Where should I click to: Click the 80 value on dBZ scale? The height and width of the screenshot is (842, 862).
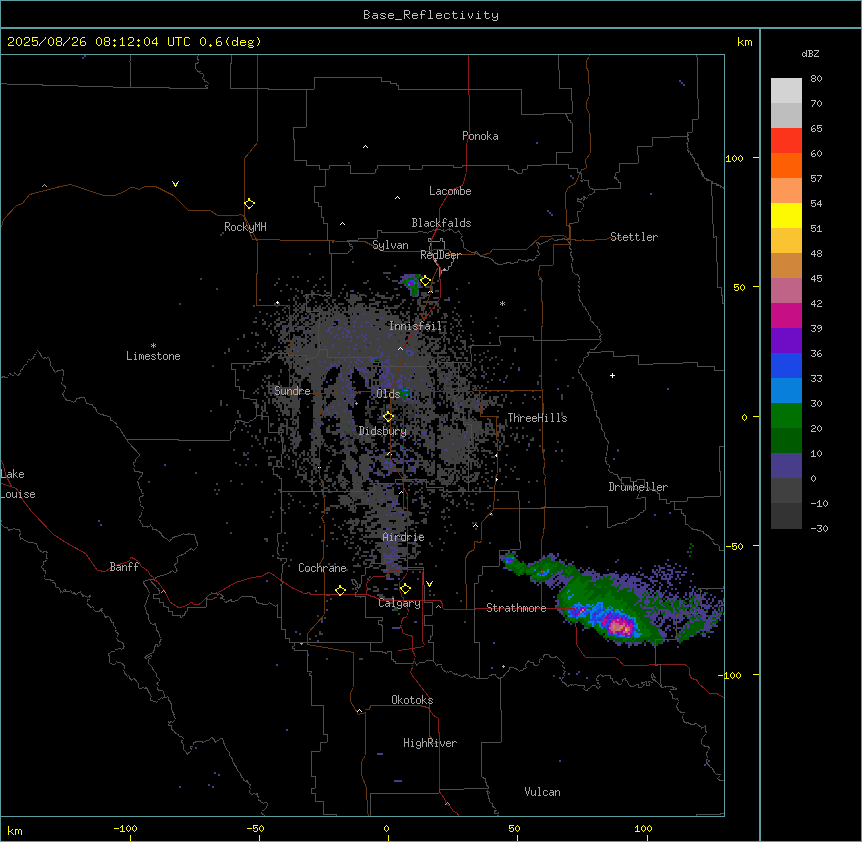[x=816, y=79]
